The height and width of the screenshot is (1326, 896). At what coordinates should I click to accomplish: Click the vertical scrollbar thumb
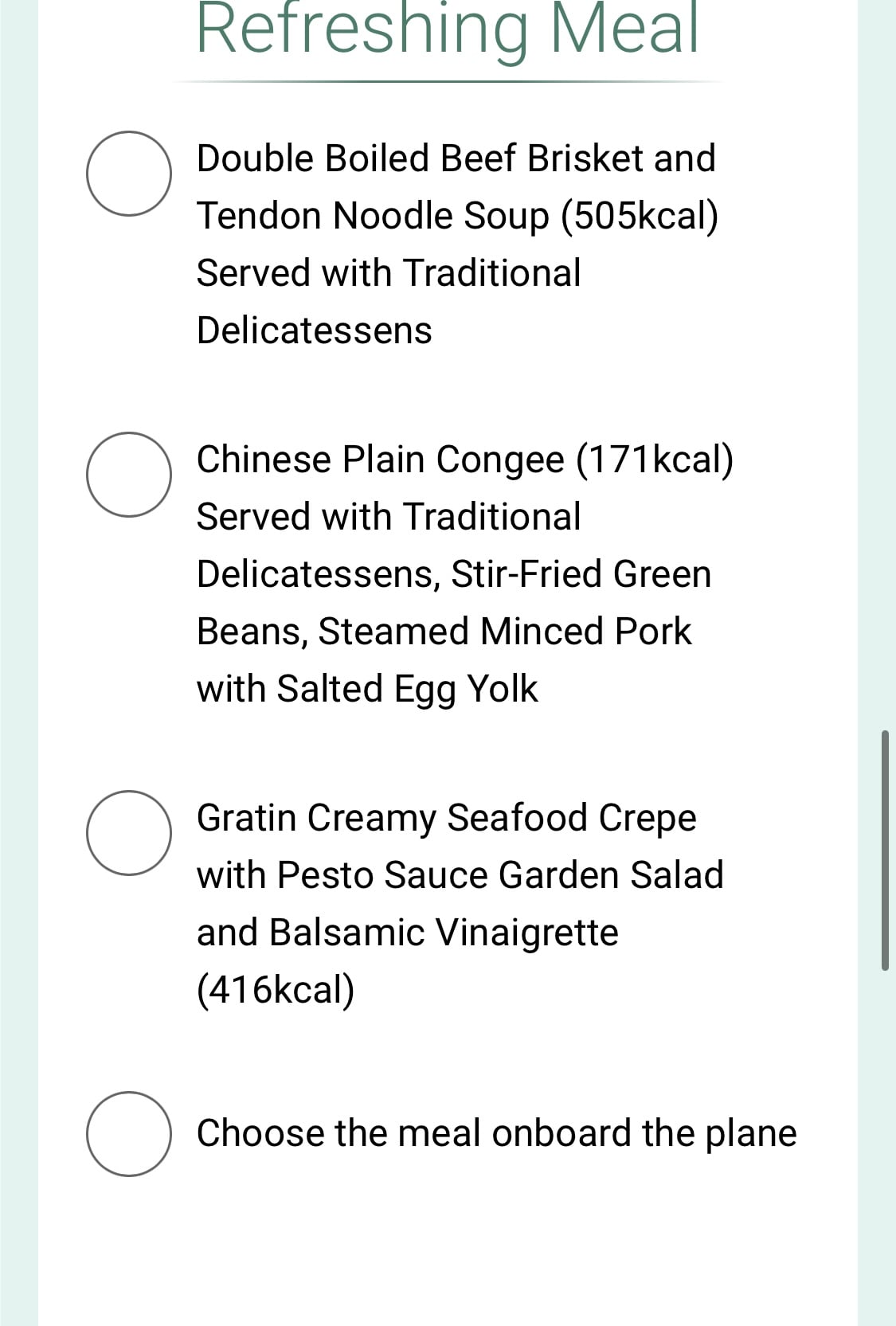click(885, 850)
